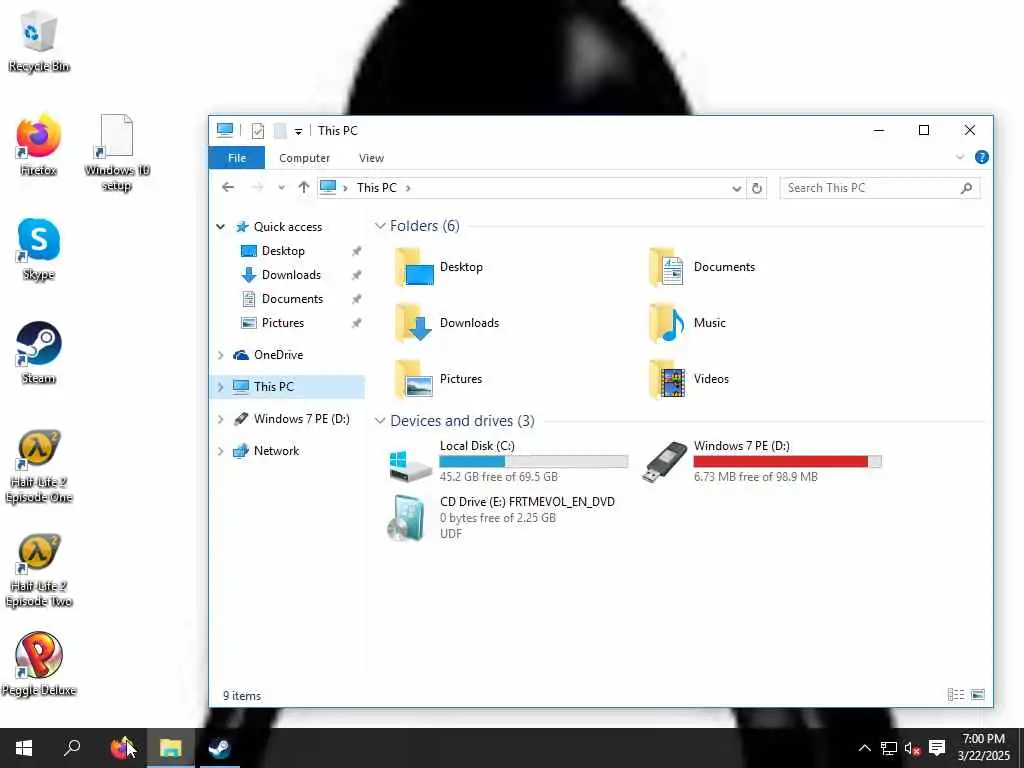The height and width of the screenshot is (768, 1024).
Task: Select Half-Life 2 Episode Two shortcut
Action: (39, 571)
